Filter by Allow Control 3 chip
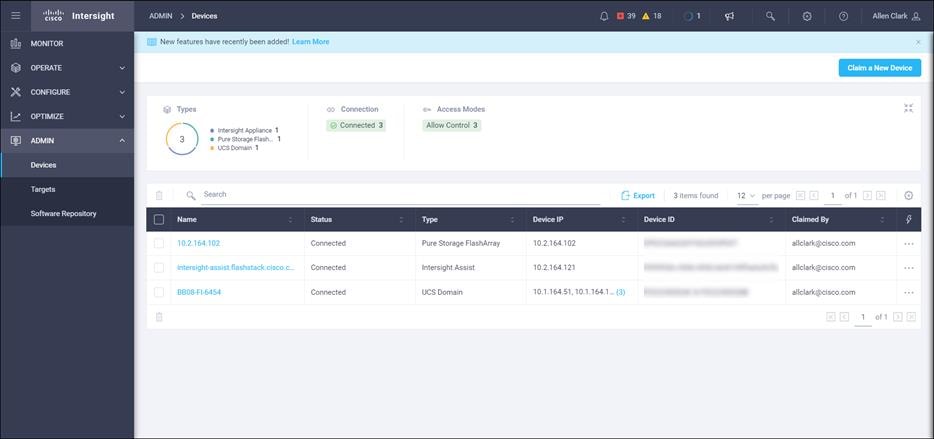The image size is (934, 439). 452,126
